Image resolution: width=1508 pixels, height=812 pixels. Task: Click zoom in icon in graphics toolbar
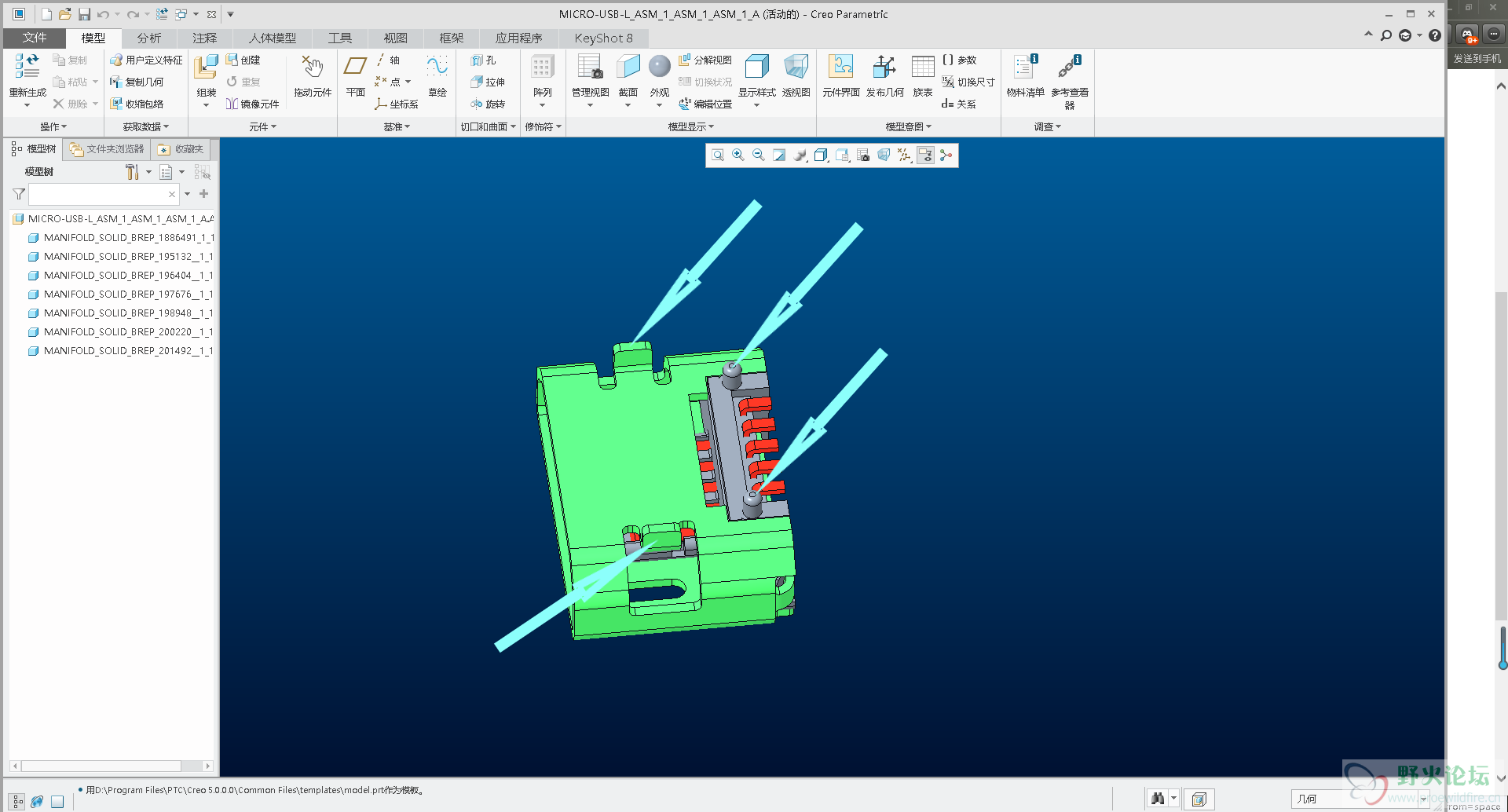point(738,155)
